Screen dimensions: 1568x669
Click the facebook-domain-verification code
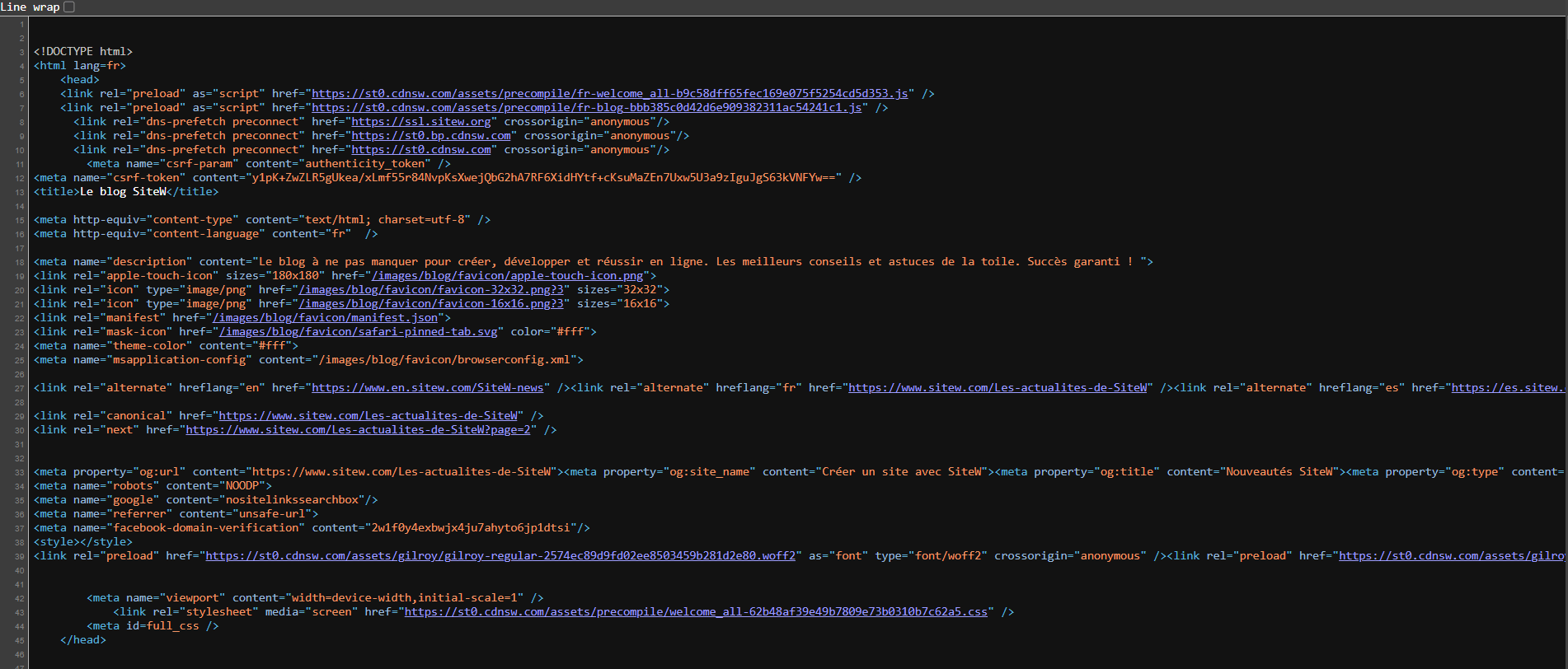[471, 528]
